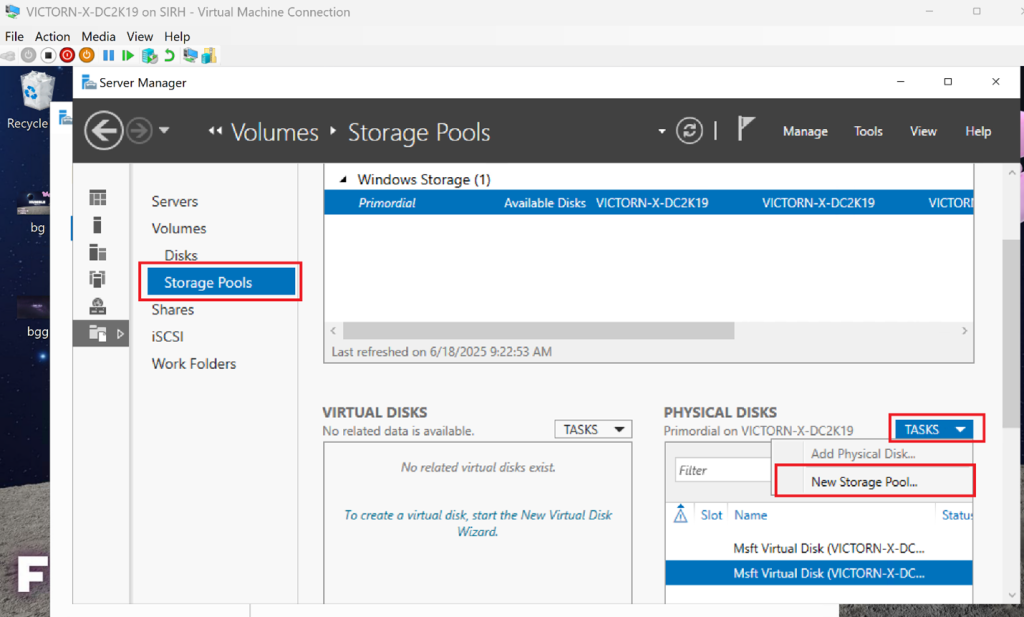Image resolution: width=1024 pixels, height=617 pixels.
Task: Refresh Server Manager with the circular arrows icon
Action: (689, 131)
